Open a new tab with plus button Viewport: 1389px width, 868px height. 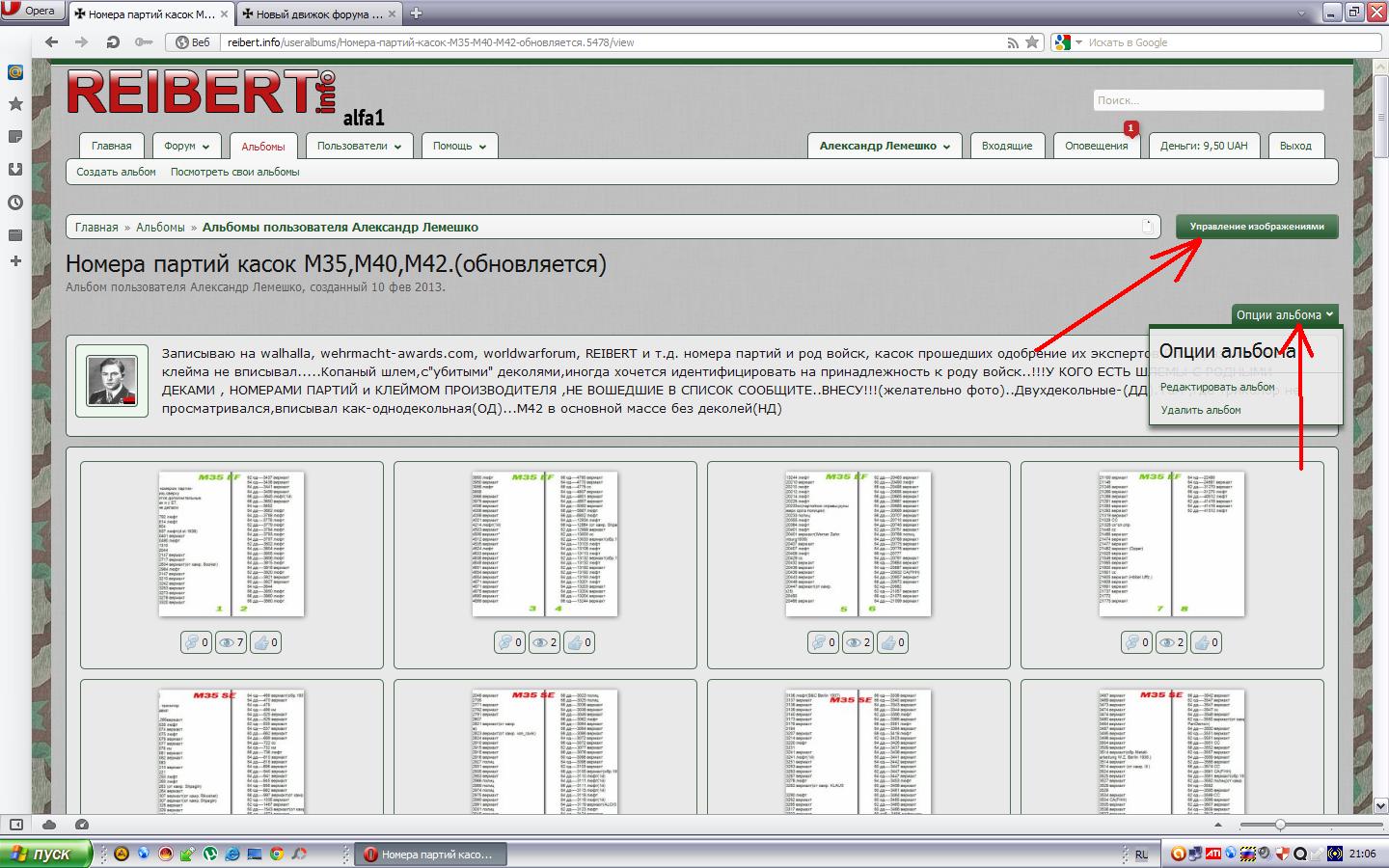(417, 14)
